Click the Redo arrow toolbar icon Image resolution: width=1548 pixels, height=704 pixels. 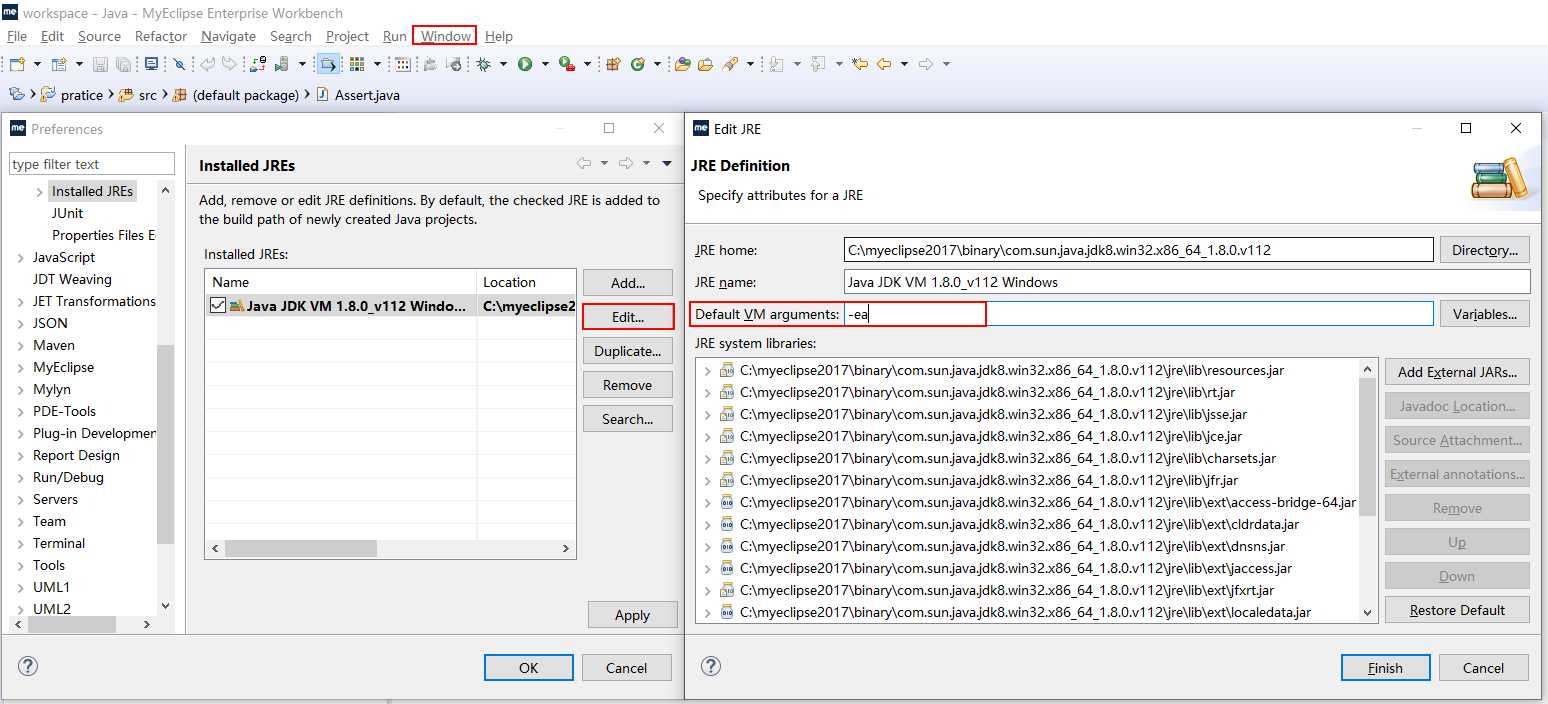[230, 64]
